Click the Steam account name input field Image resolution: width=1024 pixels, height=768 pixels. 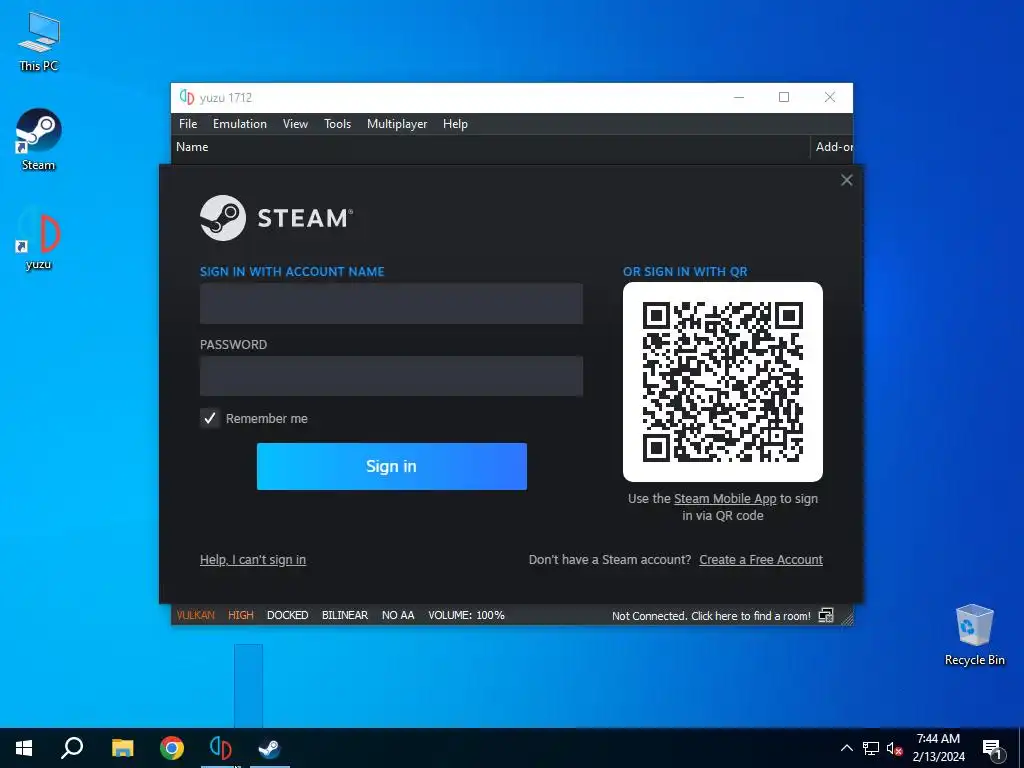pyautogui.click(x=391, y=304)
